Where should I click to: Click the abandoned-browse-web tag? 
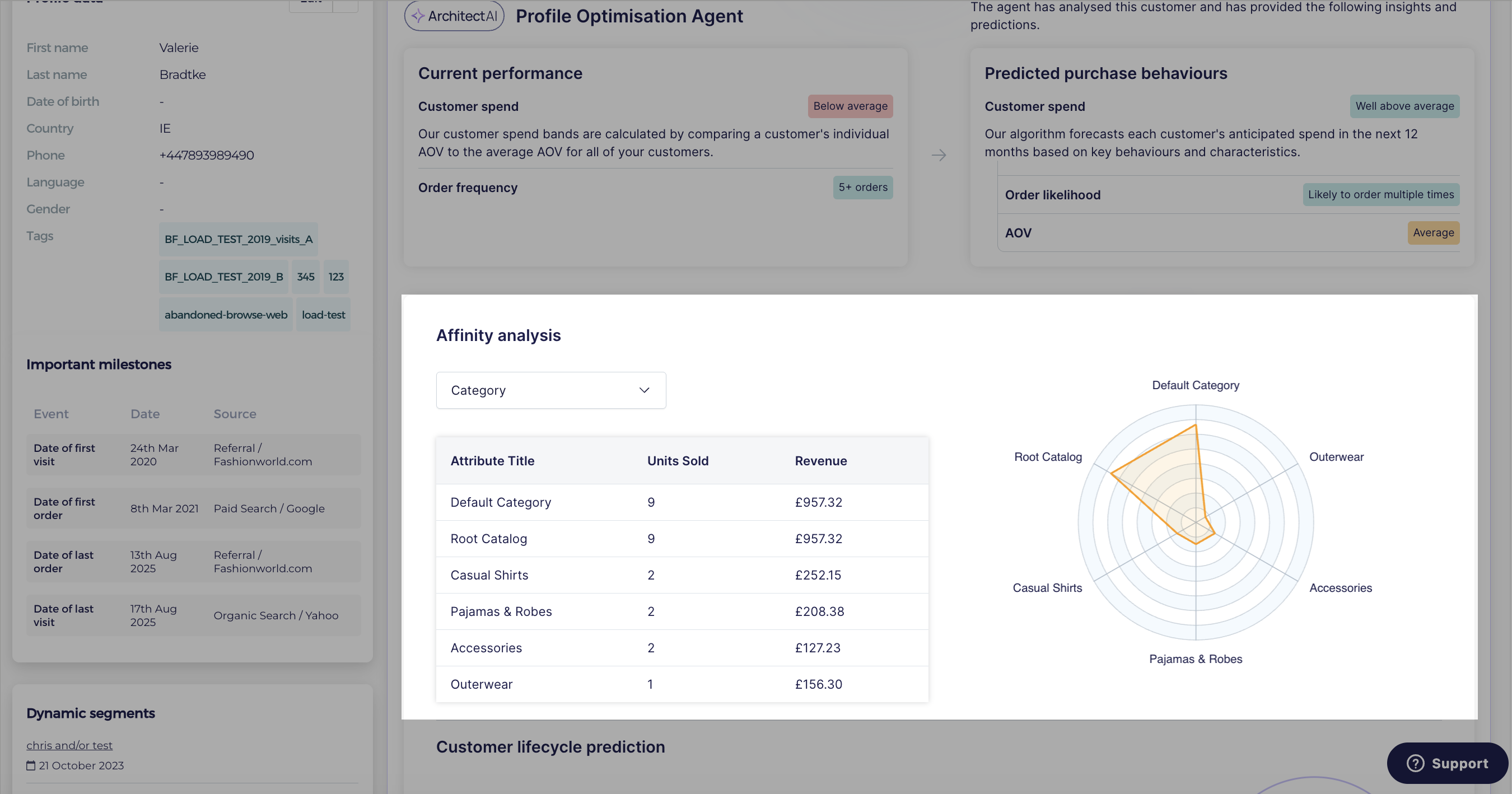pyautogui.click(x=226, y=315)
